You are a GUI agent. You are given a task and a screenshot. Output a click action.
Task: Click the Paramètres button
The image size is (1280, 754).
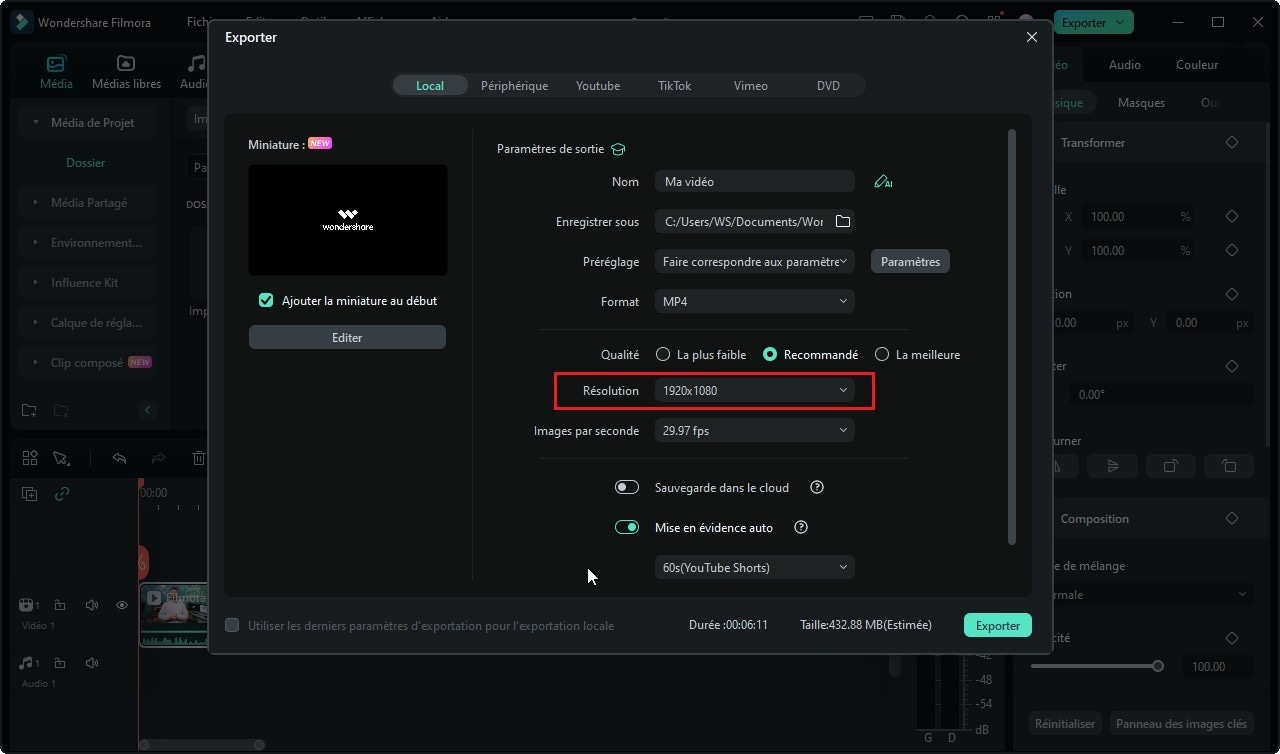coord(910,262)
